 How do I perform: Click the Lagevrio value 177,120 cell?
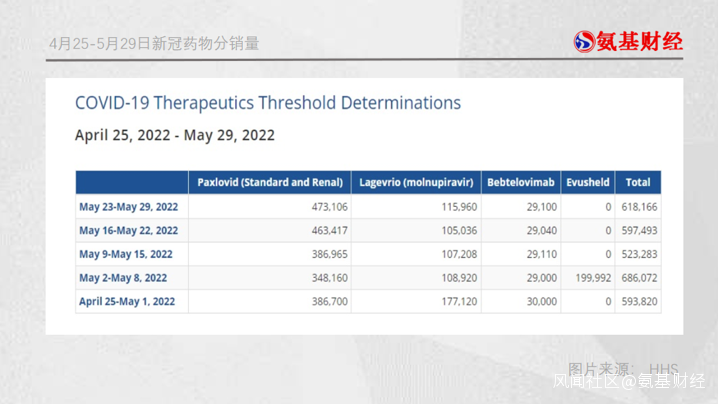454,301
